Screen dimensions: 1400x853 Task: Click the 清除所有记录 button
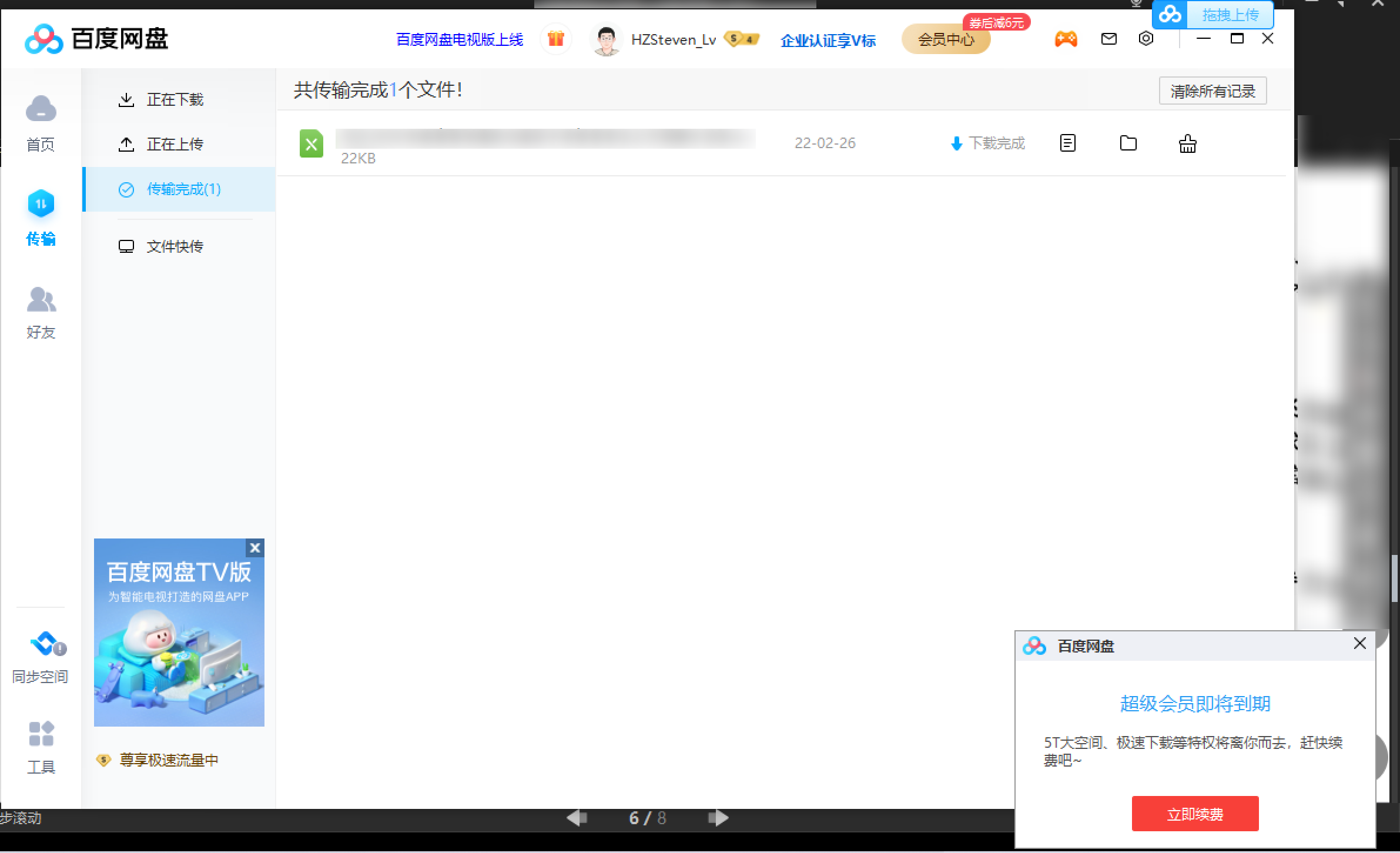1213,91
